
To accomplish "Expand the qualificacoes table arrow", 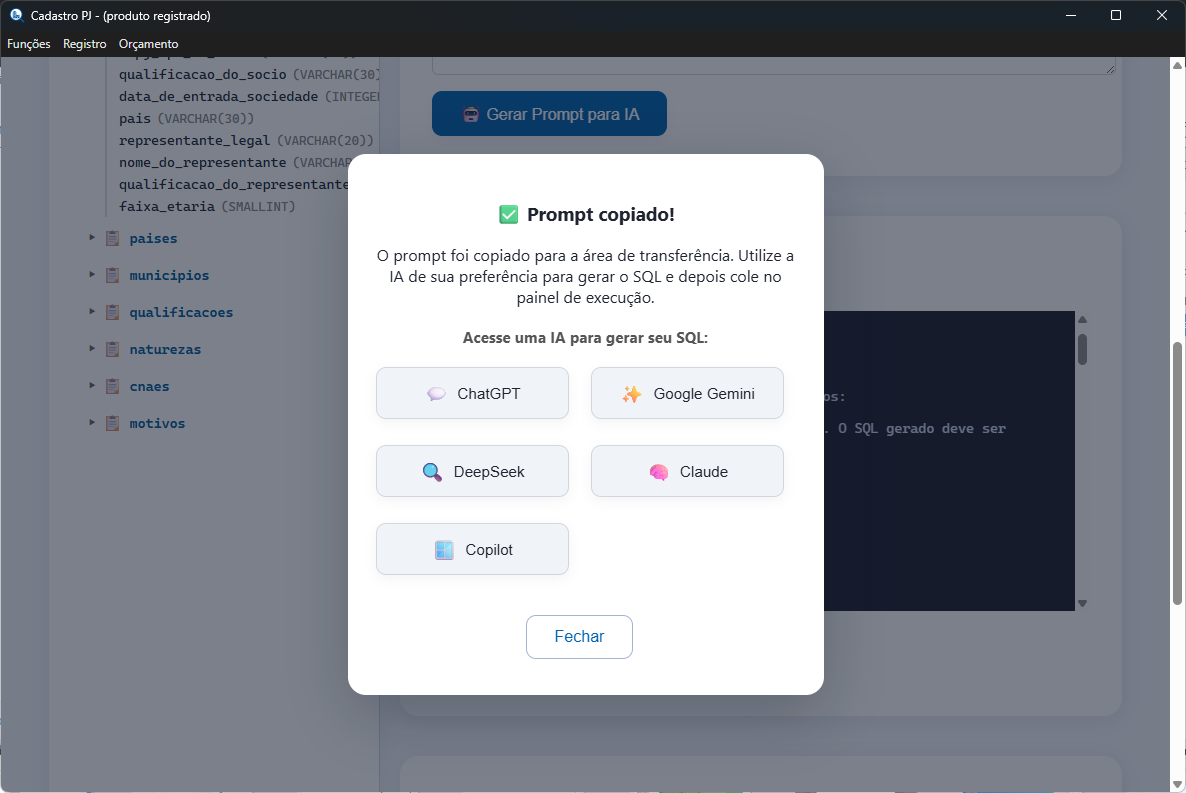I will 92,312.
